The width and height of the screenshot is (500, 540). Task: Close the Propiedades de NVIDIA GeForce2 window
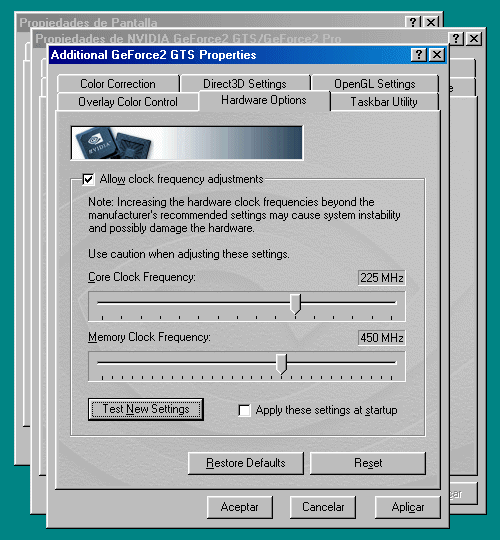pos(474,38)
